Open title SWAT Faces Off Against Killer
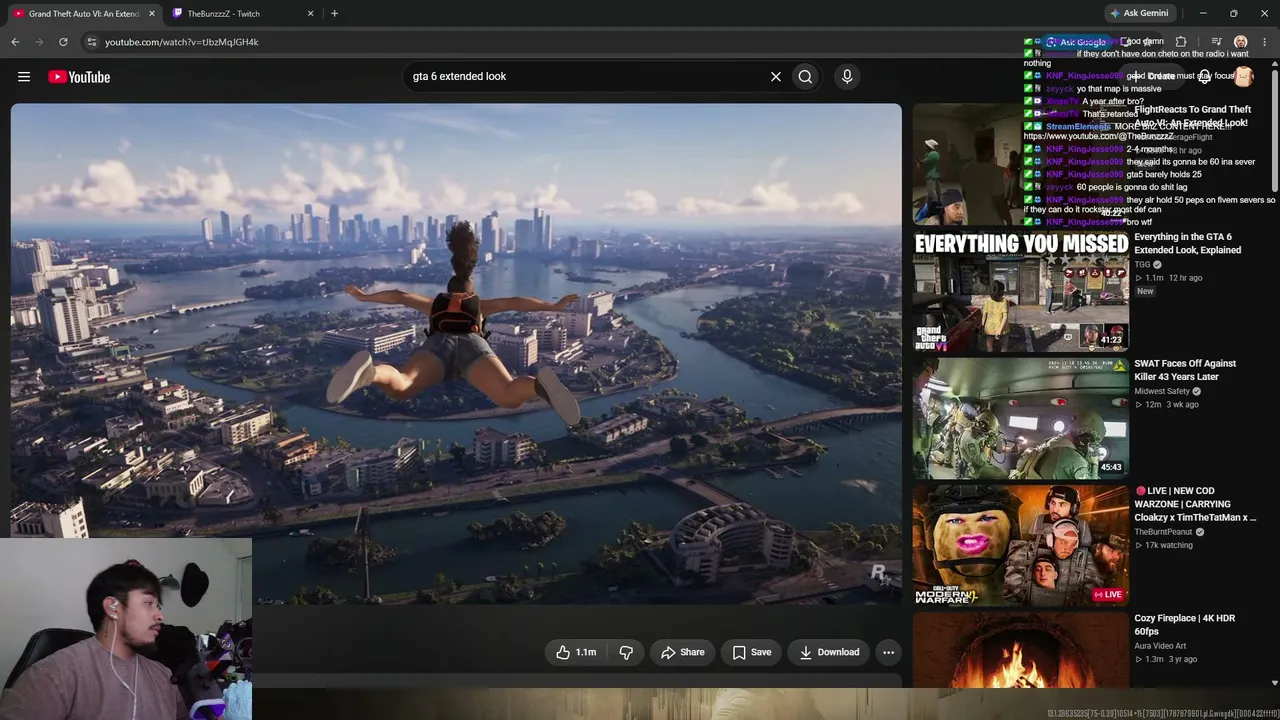 point(1185,370)
